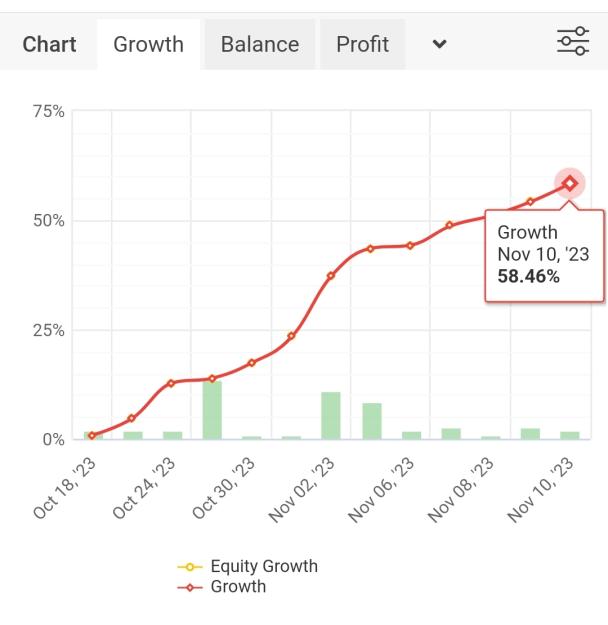The height and width of the screenshot is (625, 608).
Task: Select the highlighted Nov 10 data point
Action: (x=570, y=183)
